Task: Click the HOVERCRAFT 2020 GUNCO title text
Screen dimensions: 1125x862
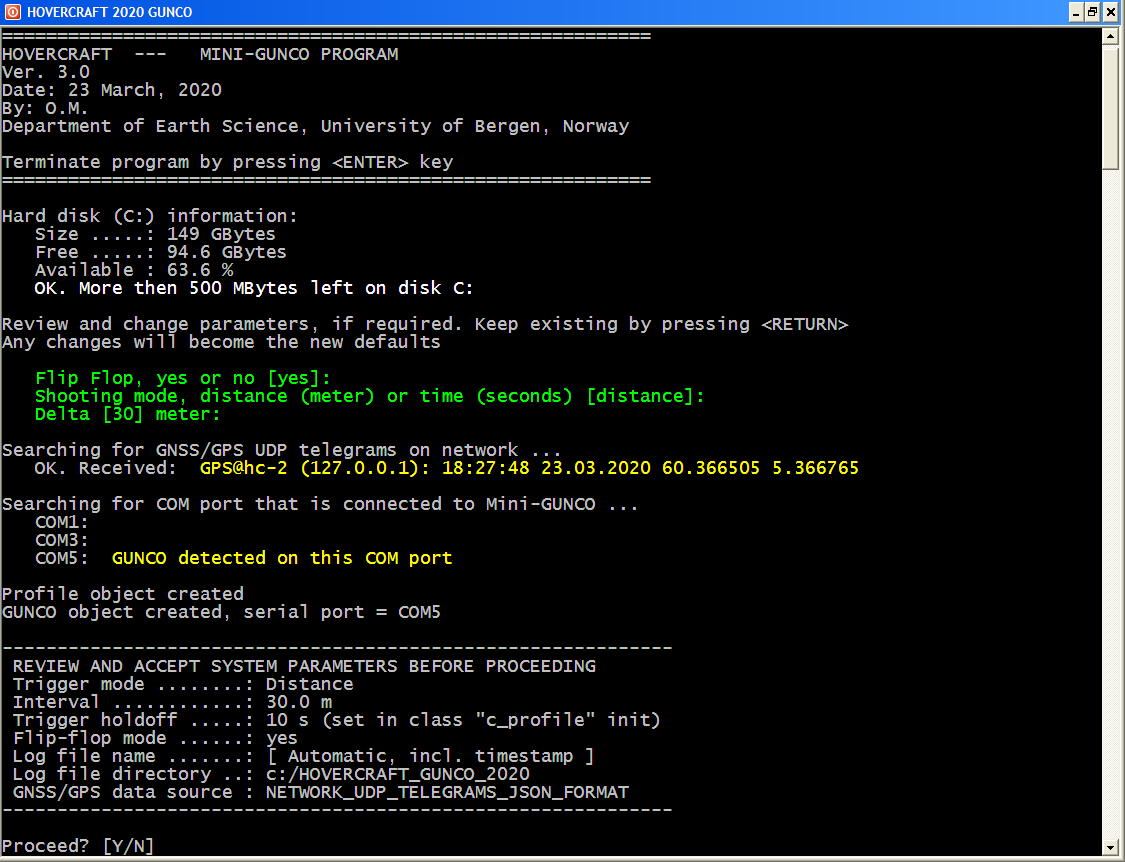Action: pyautogui.click(x=110, y=12)
